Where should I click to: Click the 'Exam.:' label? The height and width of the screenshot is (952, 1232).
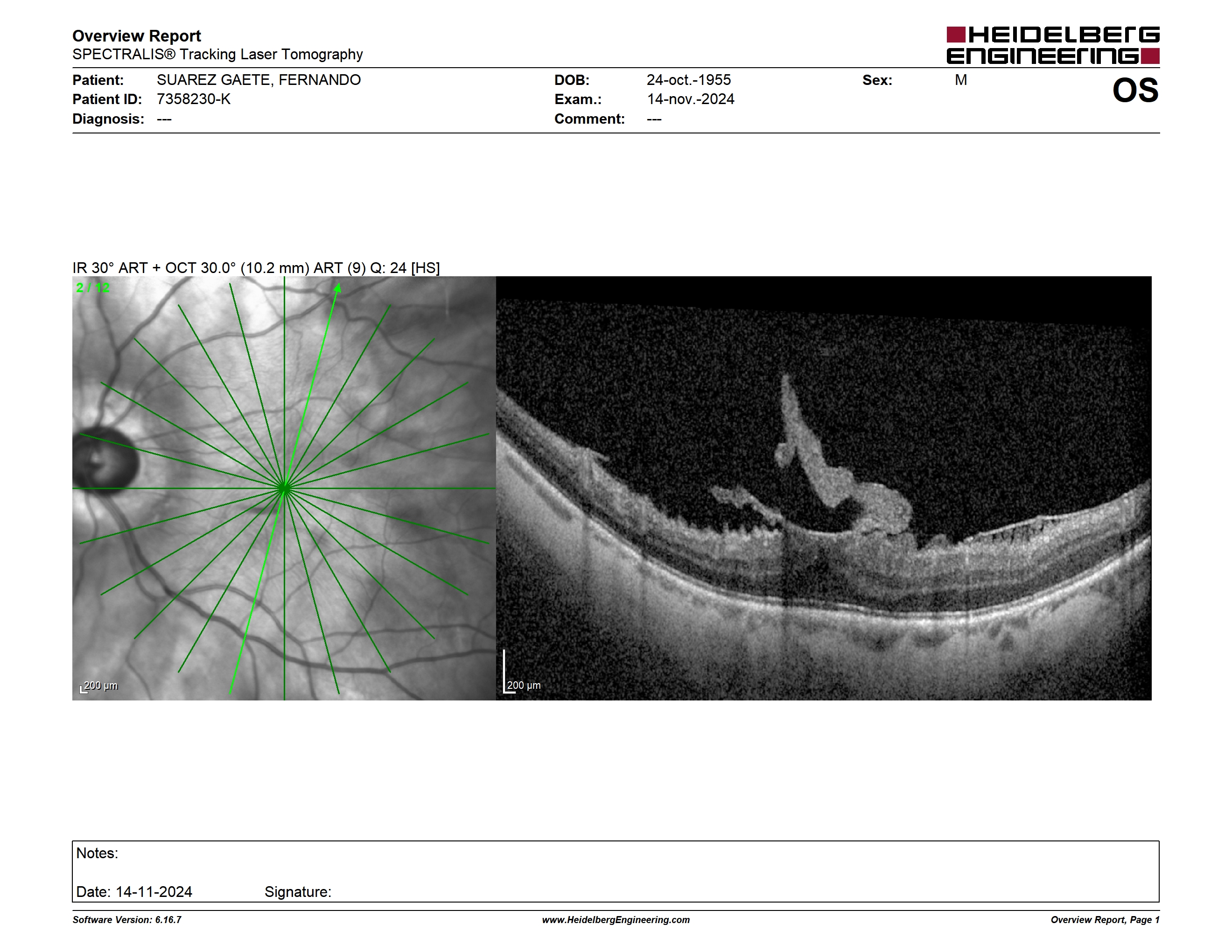578,99
